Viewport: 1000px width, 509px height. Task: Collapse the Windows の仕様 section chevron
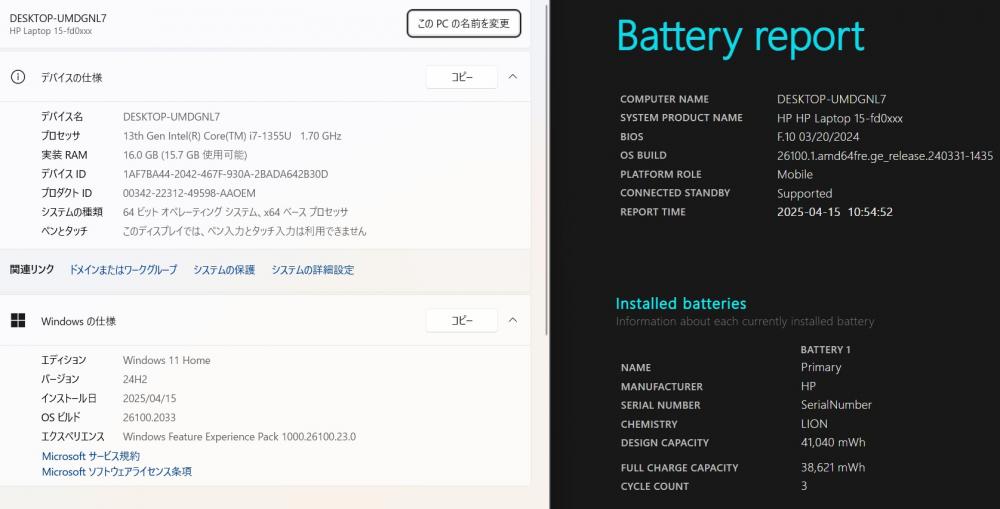point(513,320)
